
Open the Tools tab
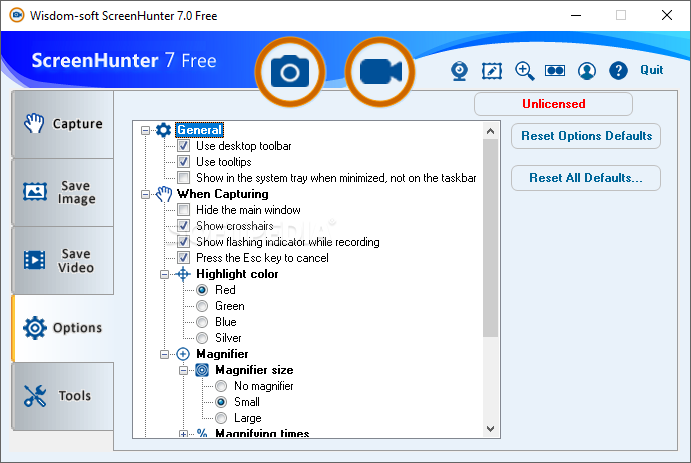(x=63, y=396)
